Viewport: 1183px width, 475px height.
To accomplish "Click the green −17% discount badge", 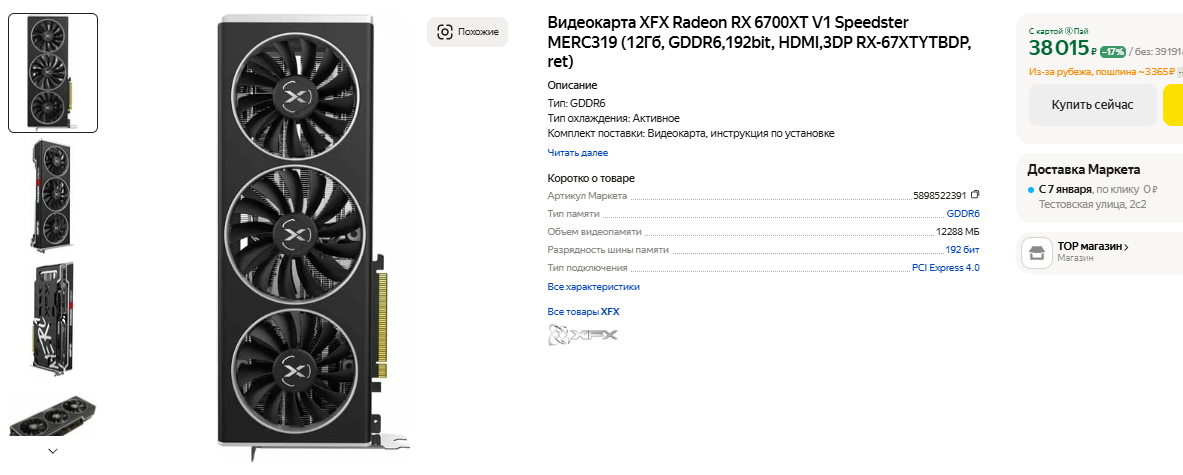I will (x=1113, y=51).
